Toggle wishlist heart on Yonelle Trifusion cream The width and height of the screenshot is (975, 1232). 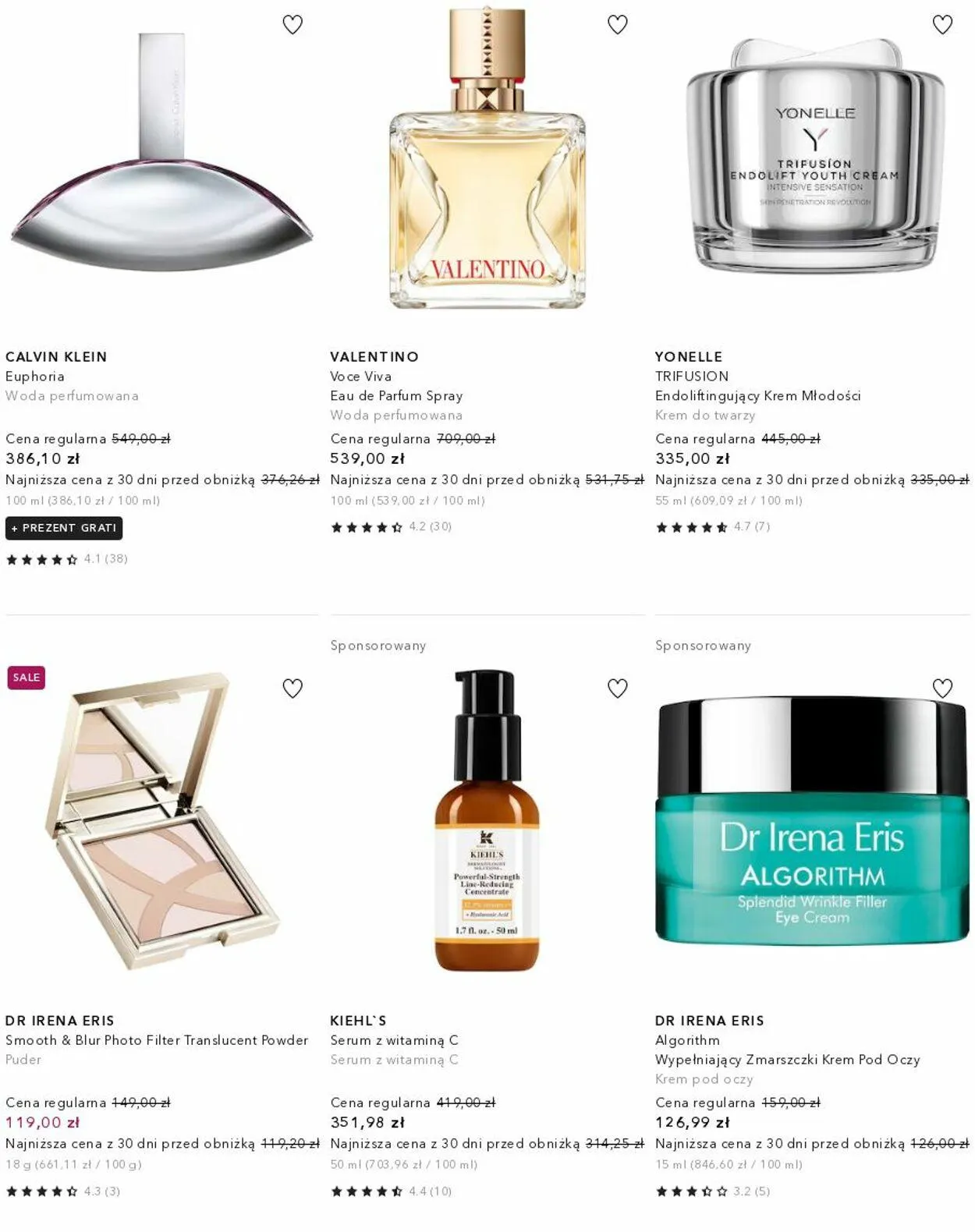(942, 25)
